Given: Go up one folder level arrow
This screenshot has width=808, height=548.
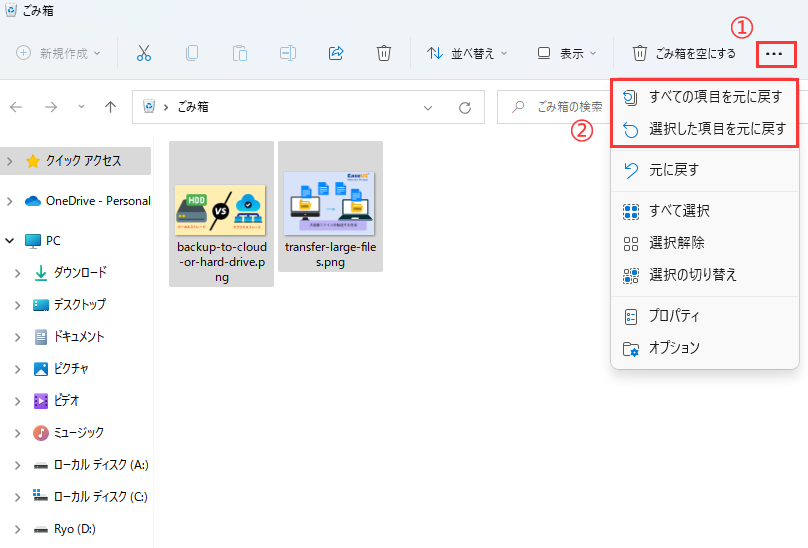Looking at the screenshot, I should (110, 107).
